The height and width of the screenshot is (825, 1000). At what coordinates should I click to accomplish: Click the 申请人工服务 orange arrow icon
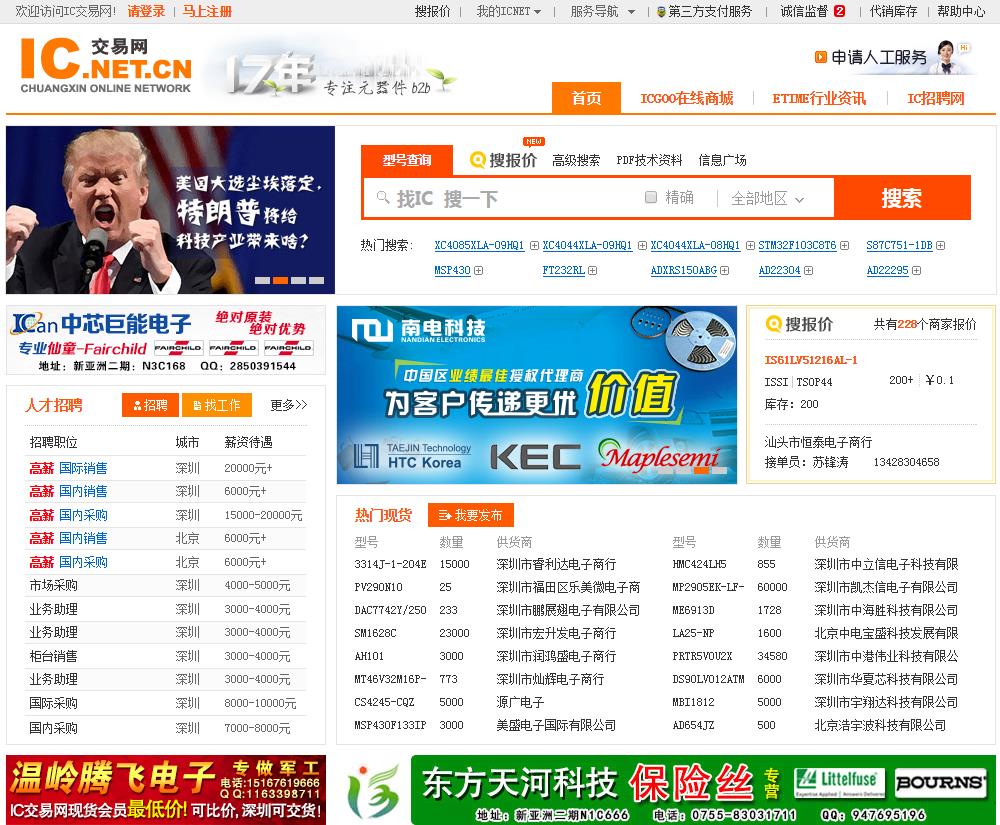(x=821, y=57)
